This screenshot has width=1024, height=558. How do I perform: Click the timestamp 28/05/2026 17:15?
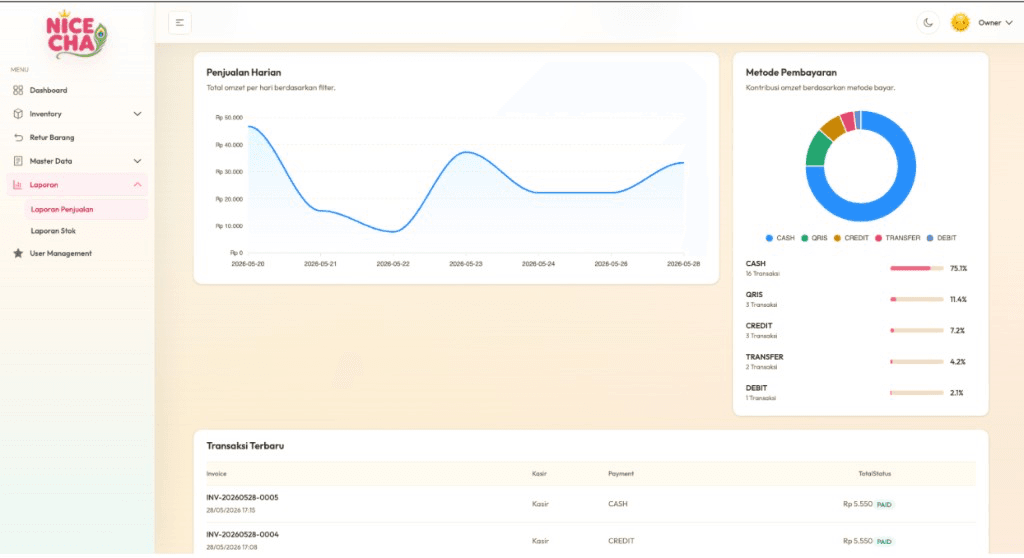[231, 510]
